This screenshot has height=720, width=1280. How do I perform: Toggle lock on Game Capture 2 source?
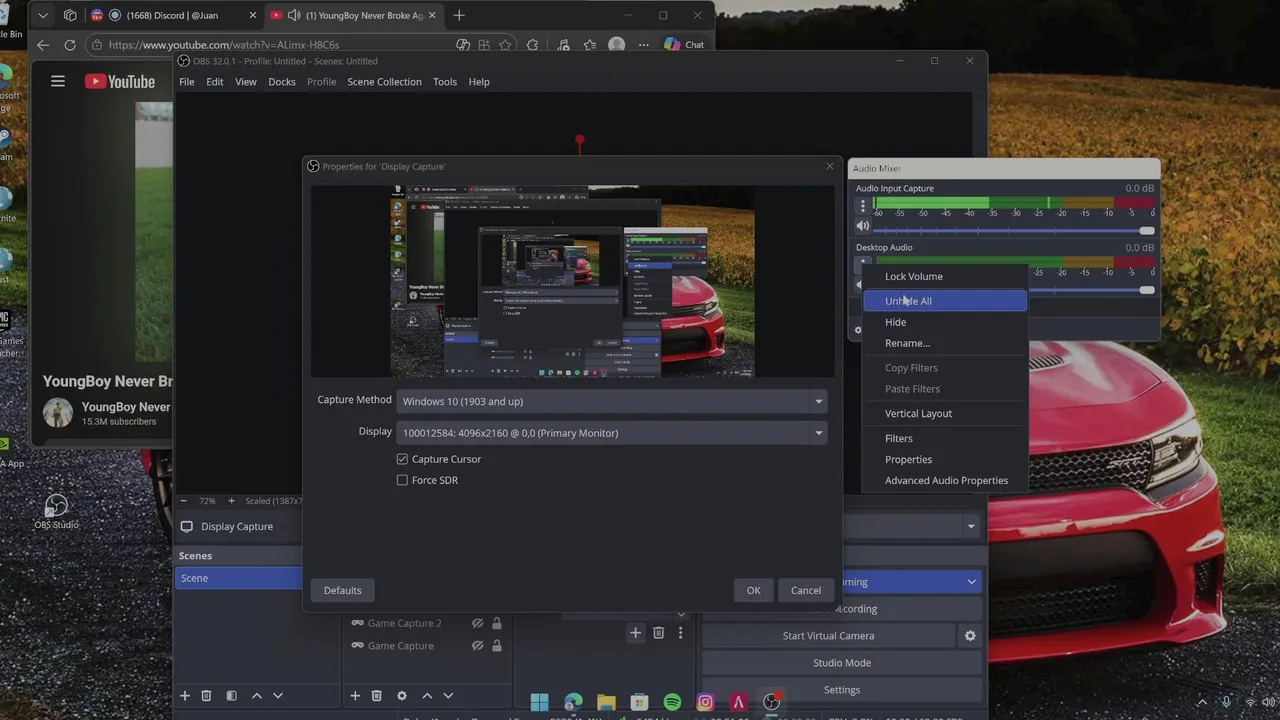496,623
